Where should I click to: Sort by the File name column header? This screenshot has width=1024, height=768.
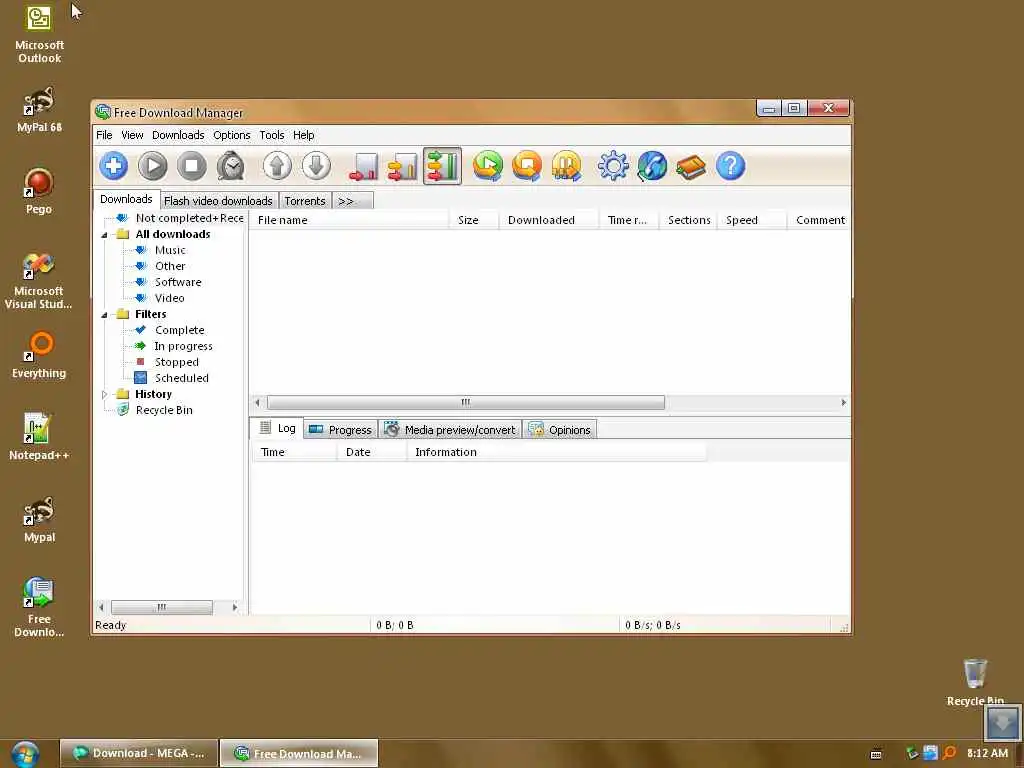(349, 220)
